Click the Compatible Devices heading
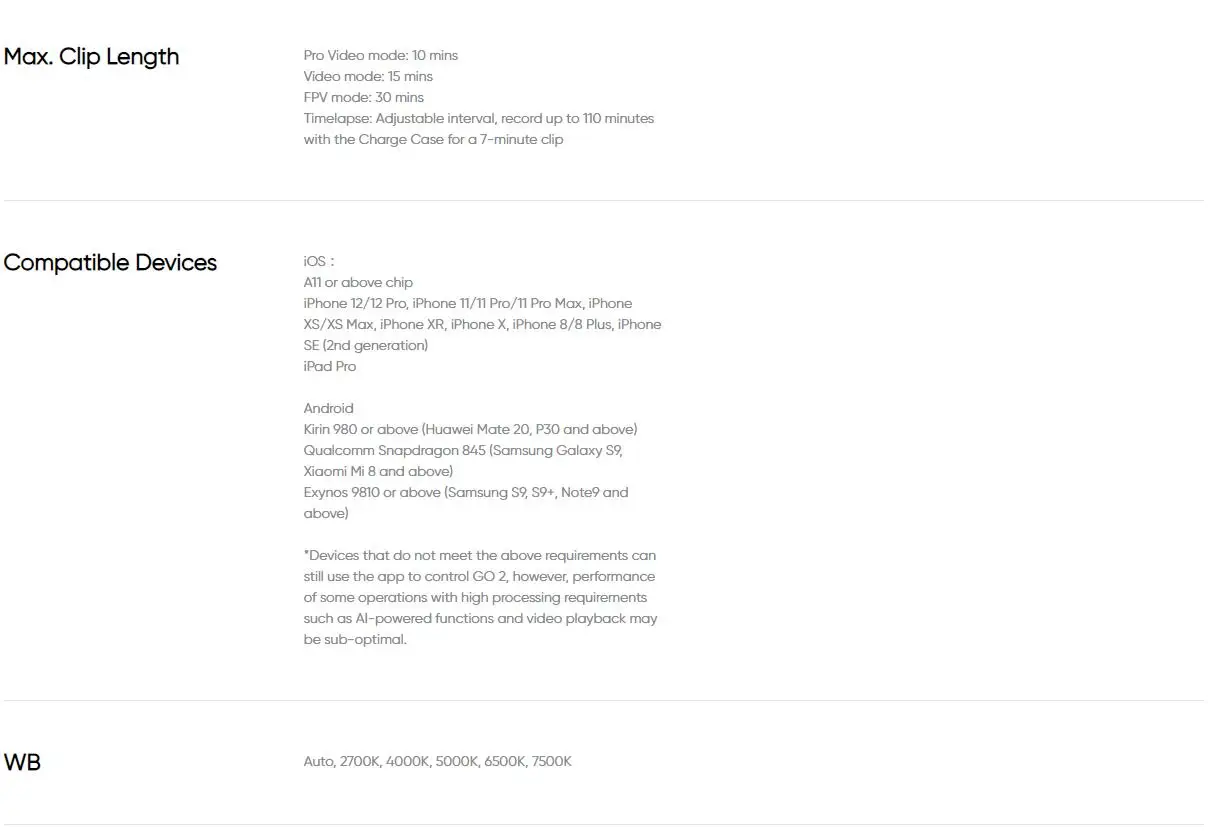Image resolution: width=1208 pixels, height=831 pixels. click(110, 263)
